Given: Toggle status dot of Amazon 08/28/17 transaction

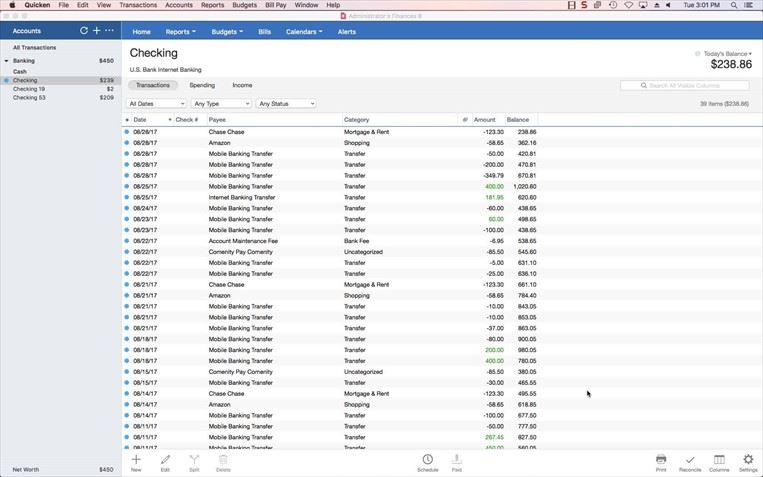Looking at the screenshot, I should click(x=127, y=143).
